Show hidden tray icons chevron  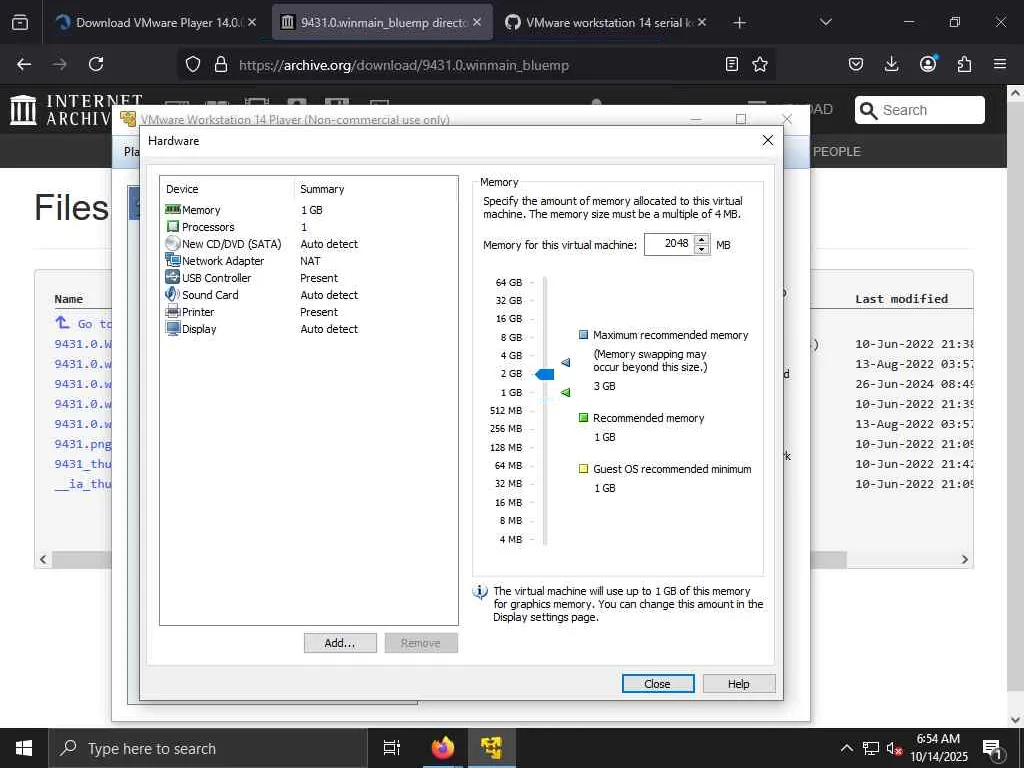click(846, 748)
